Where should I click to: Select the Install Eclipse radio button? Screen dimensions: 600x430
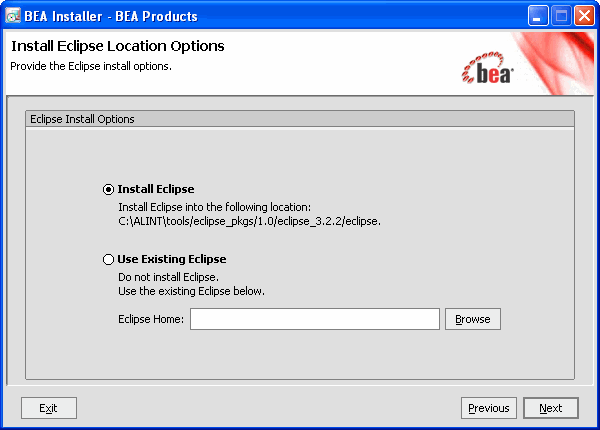pos(109,189)
